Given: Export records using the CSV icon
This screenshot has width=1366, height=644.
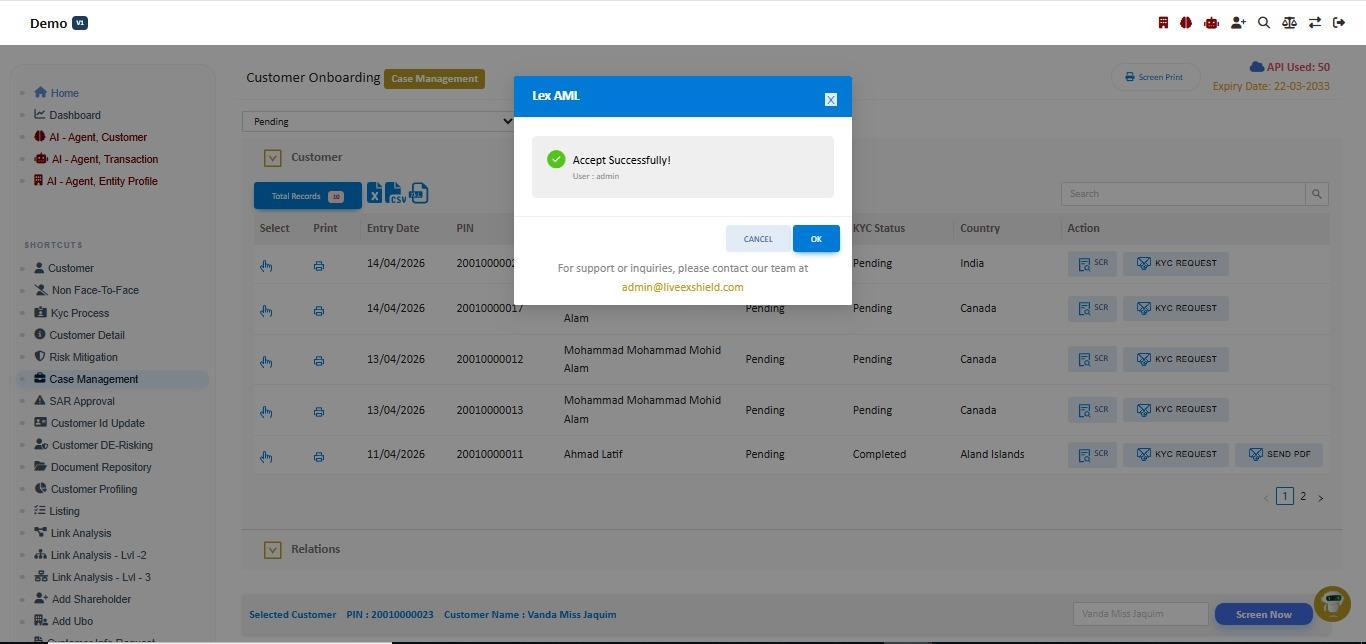Looking at the screenshot, I should coord(396,193).
